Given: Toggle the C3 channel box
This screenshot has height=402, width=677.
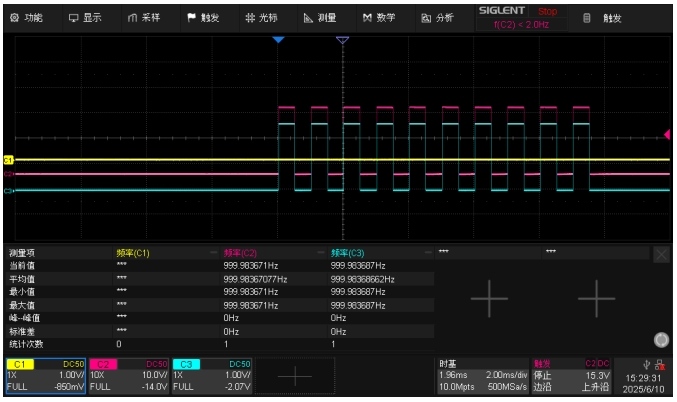Looking at the screenshot, I should [x=211, y=375].
